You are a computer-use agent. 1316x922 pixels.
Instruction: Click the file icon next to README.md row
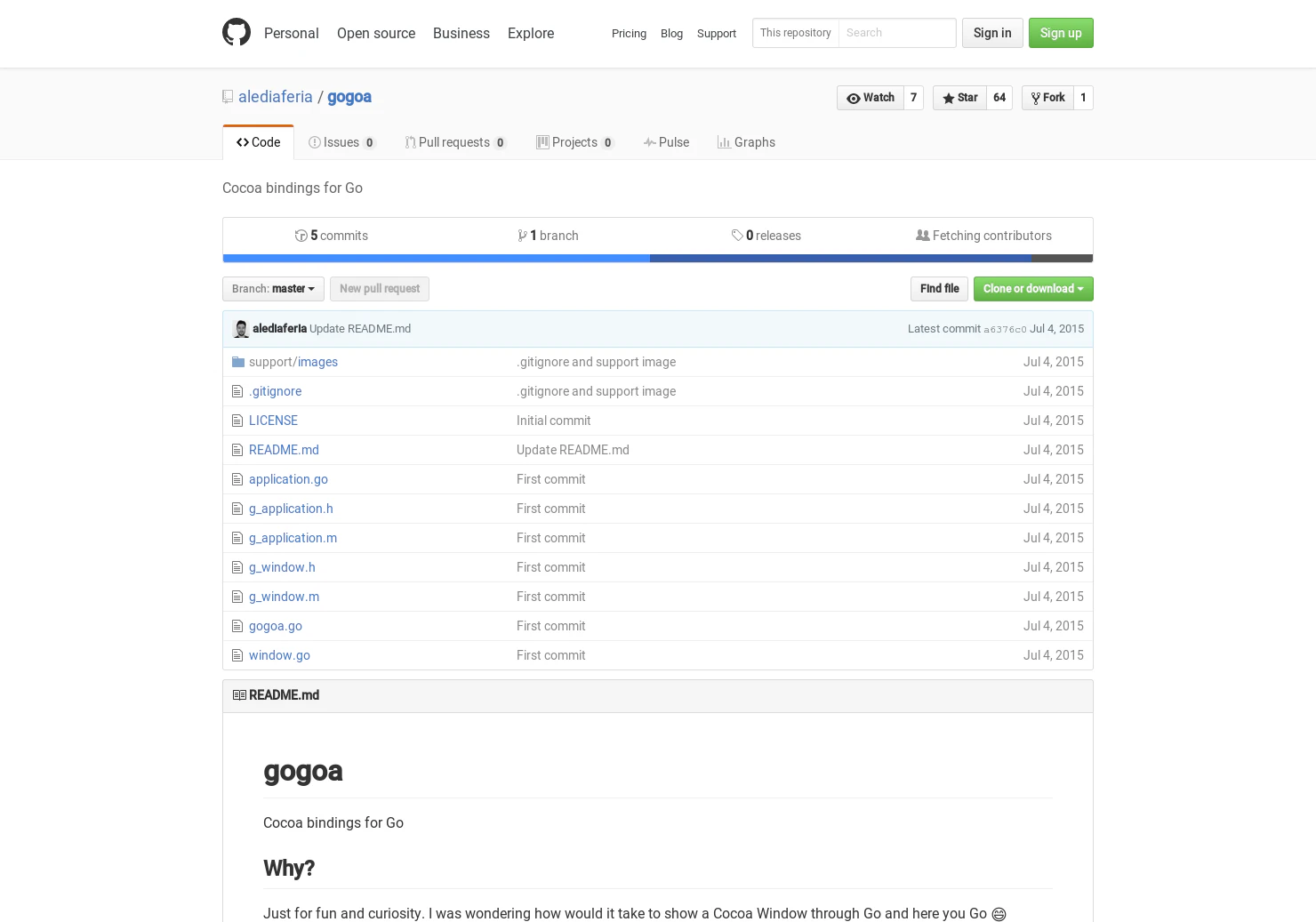(237, 450)
